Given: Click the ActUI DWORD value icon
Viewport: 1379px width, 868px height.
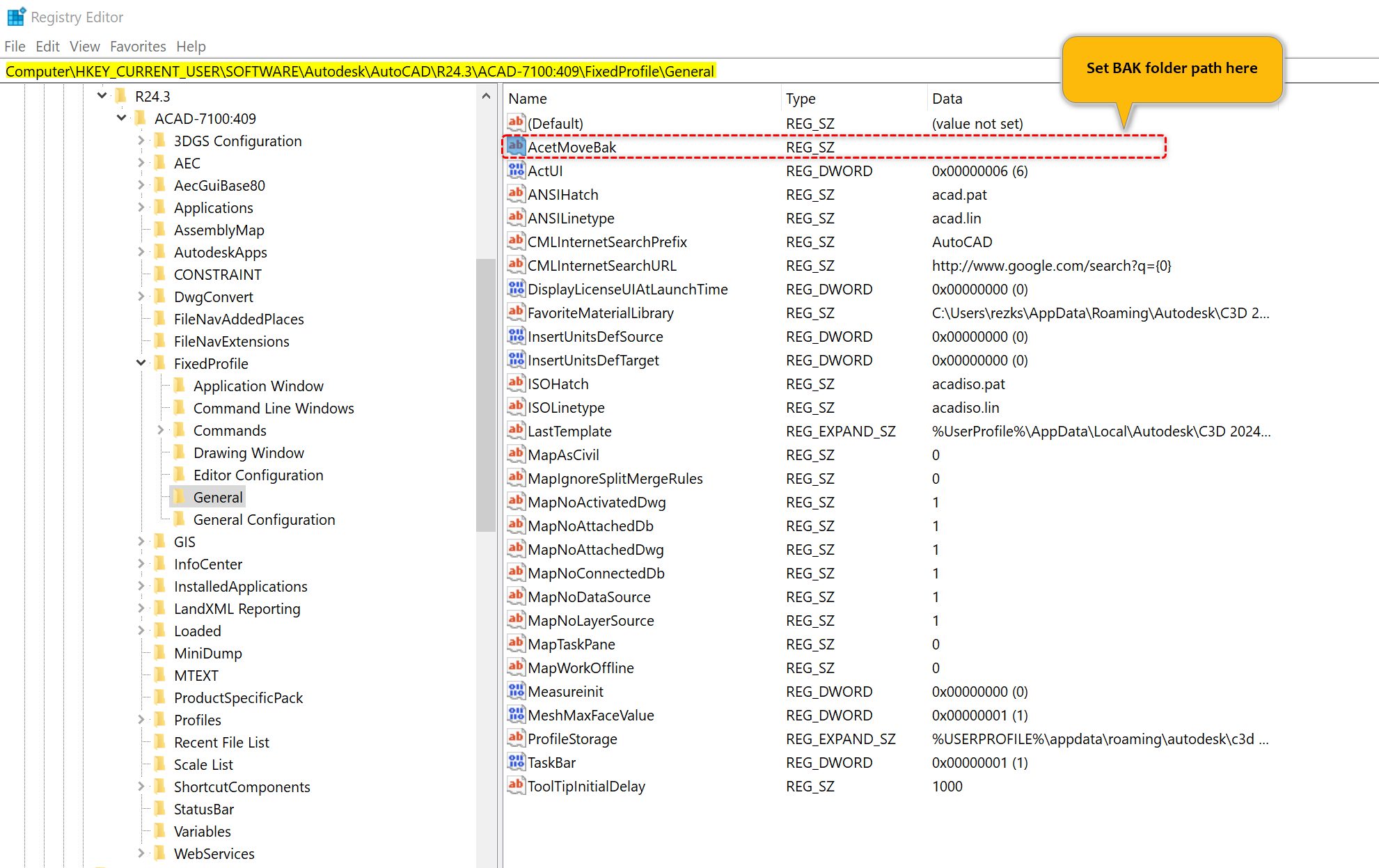Looking at the screenshot, I should [516, 170].
